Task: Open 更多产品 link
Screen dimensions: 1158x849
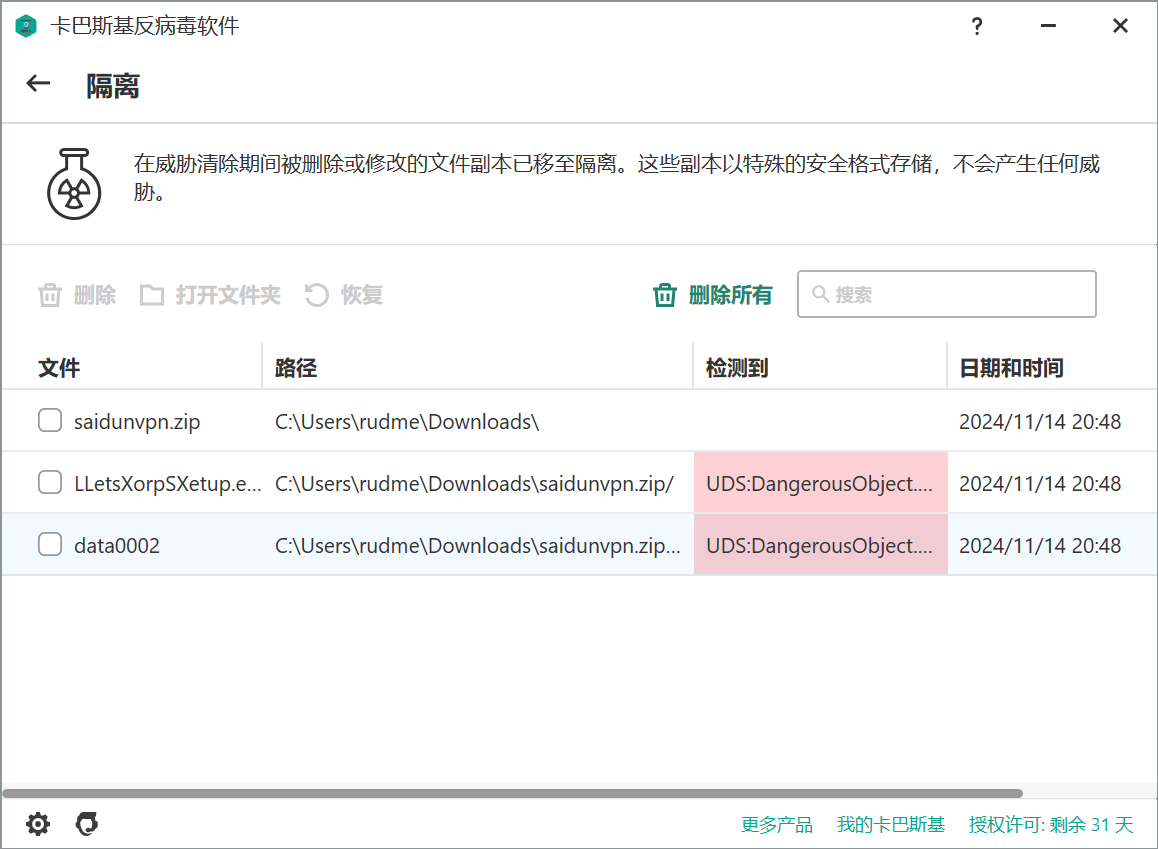Action: point(775,824)
